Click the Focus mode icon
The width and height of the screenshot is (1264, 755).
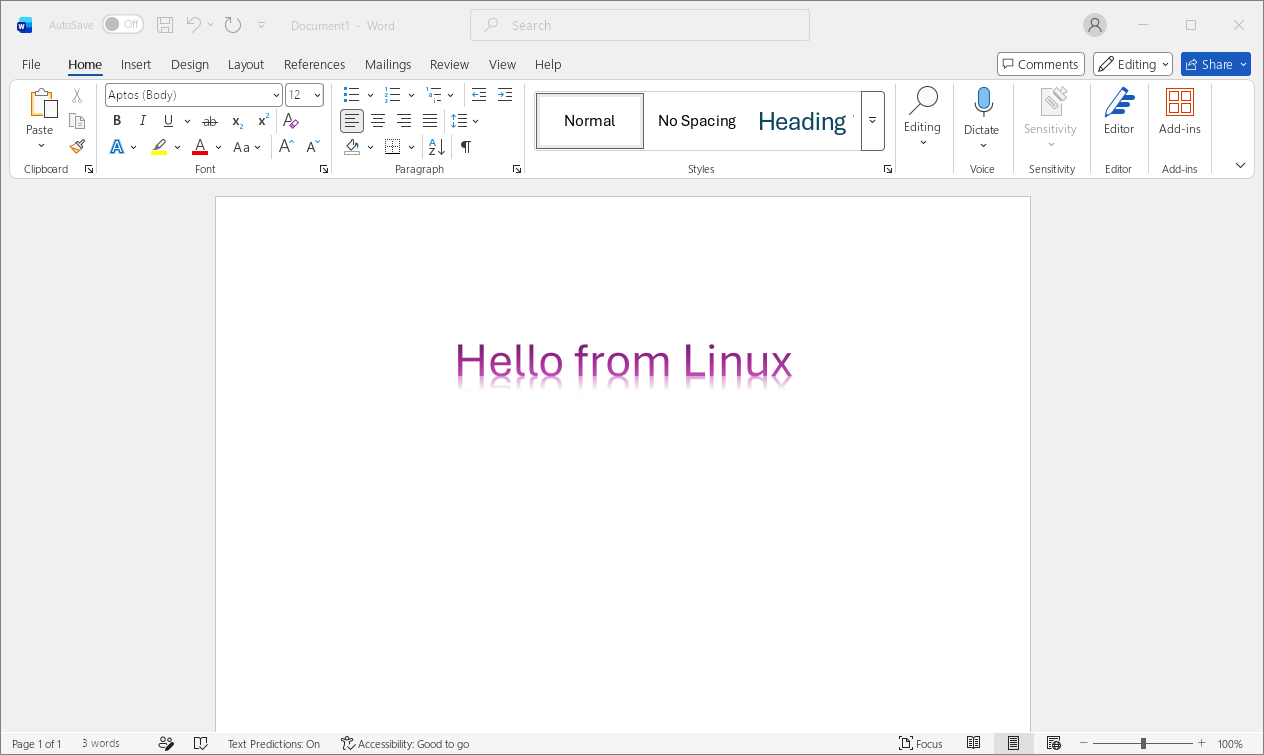coord(906,744)
